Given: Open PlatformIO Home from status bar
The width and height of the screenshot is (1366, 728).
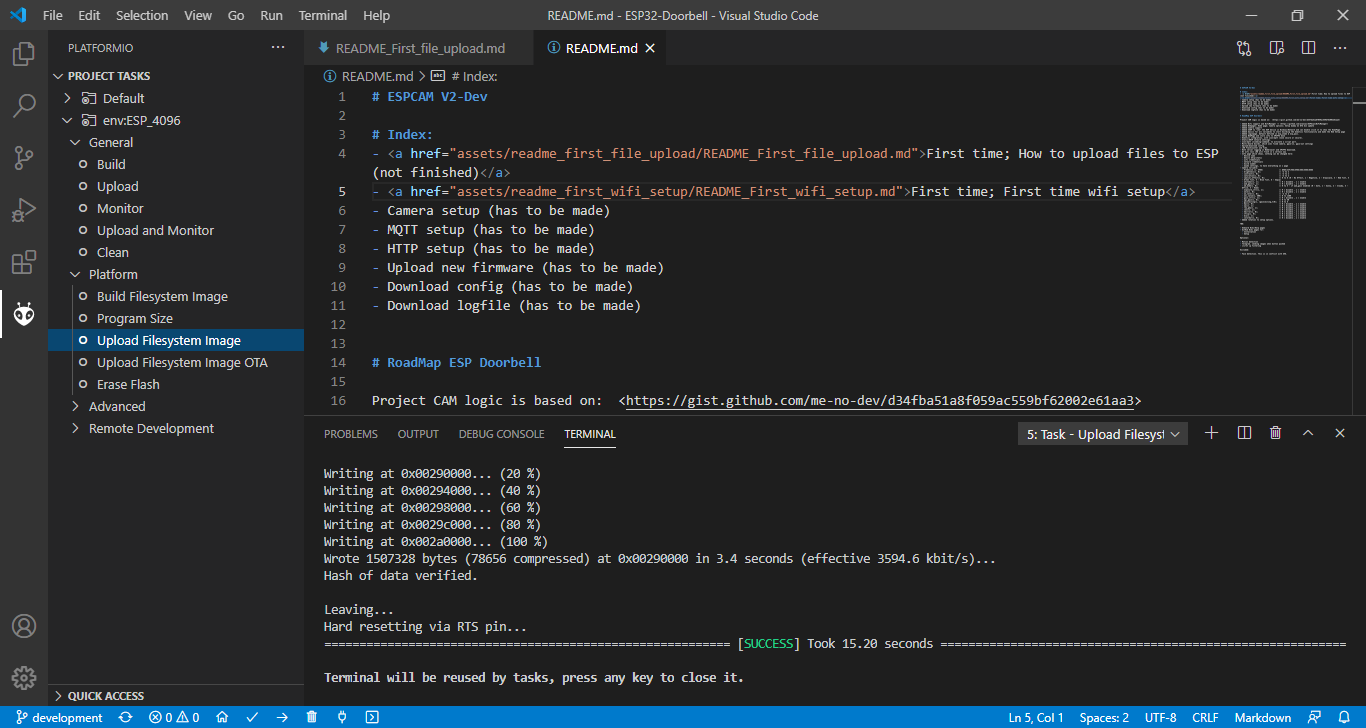Looking at the screenshot, I should pos(222,717).
